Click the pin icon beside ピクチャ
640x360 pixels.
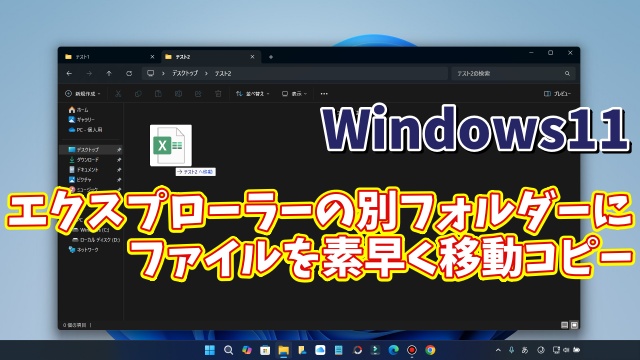(x=119, y=180)
